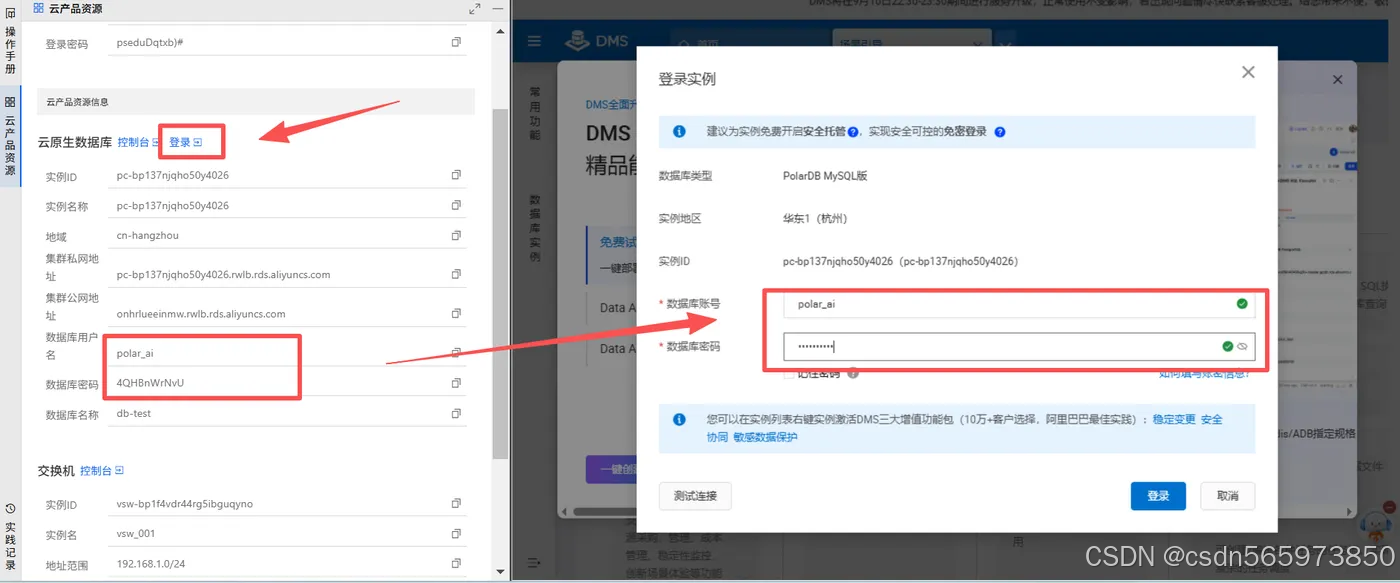The width and height of the screenshot is (1400, 583).
Task: Click the 数据库密码 input field
Action: click(1019, 346)
